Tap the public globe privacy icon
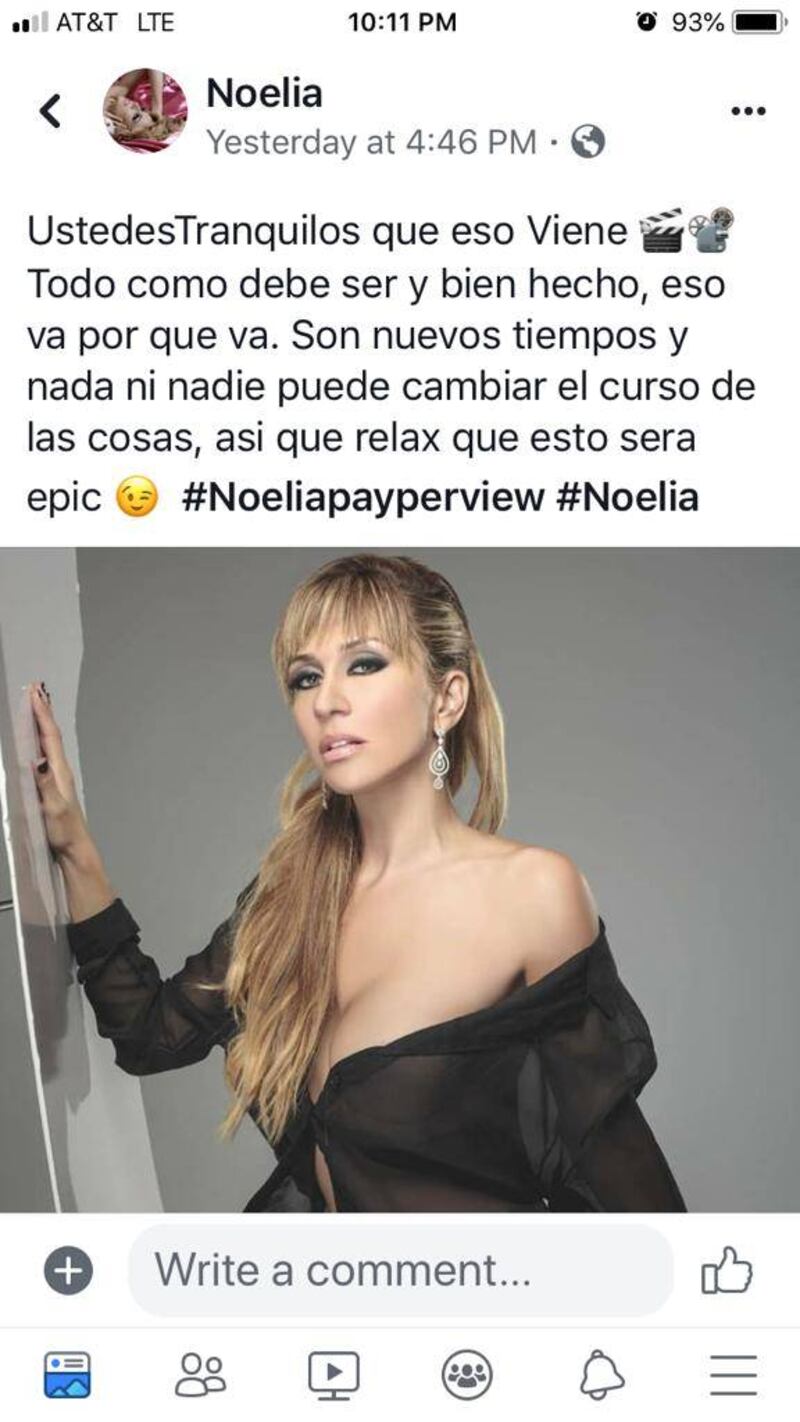The height and width of the screenshot is (1422, 800). click(x=589, y=144)
